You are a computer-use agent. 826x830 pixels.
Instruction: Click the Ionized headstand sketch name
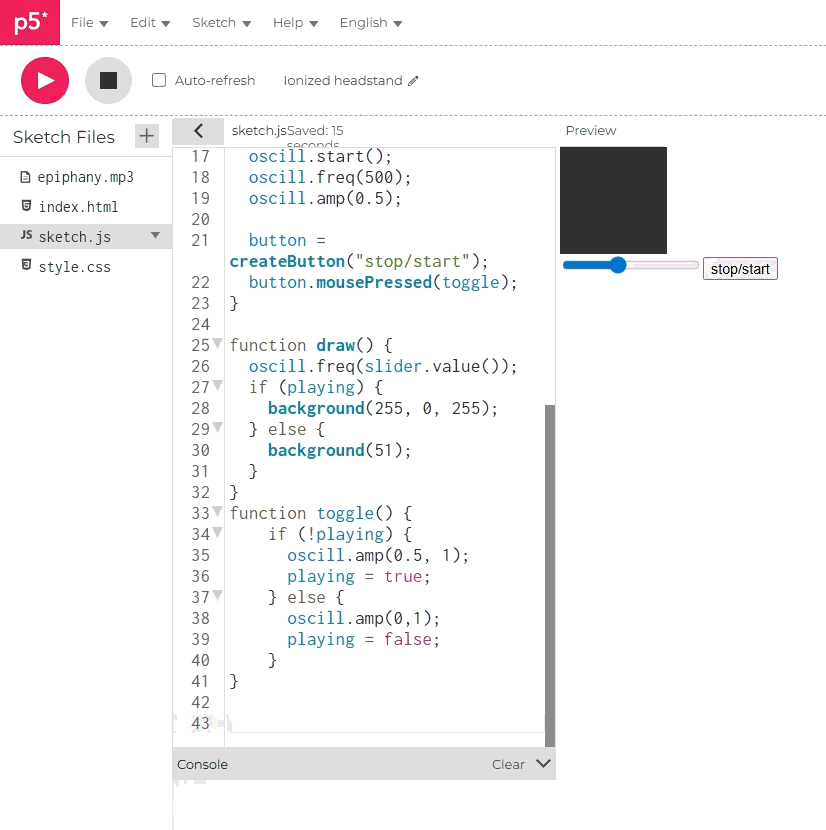pos(343,80)
